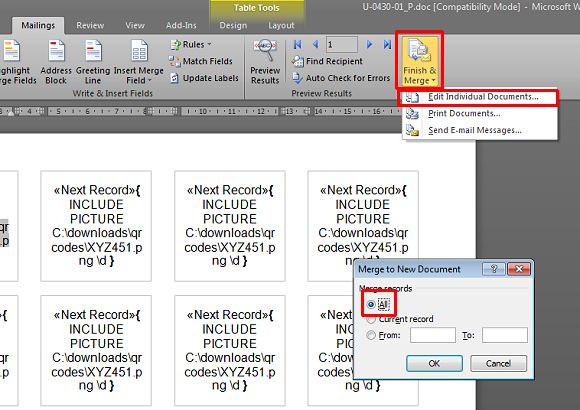Open the View tab

(135, 26)
